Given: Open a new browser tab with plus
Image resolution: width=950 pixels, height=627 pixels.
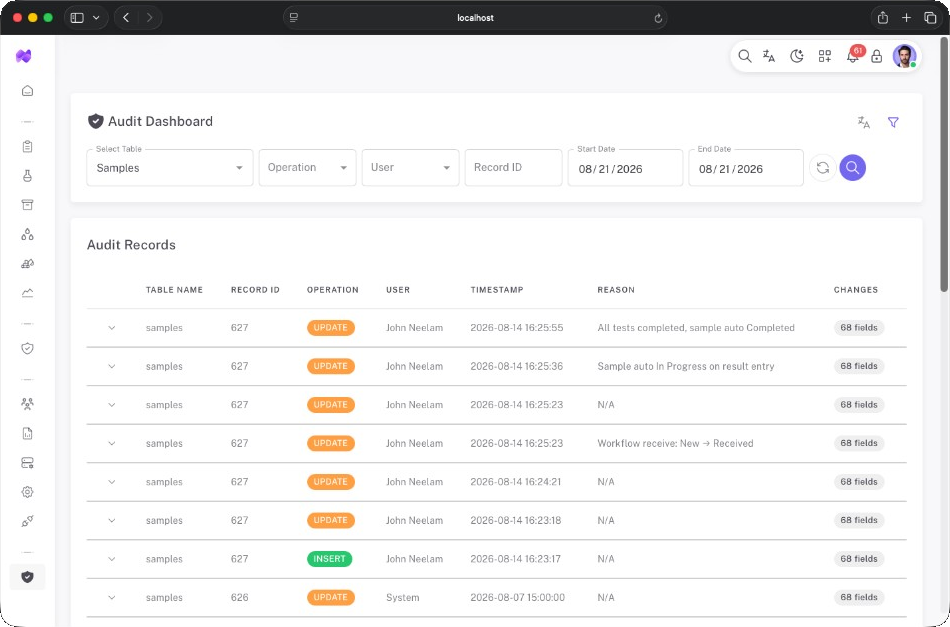Looking at the screenshot, I should point(906,18).
